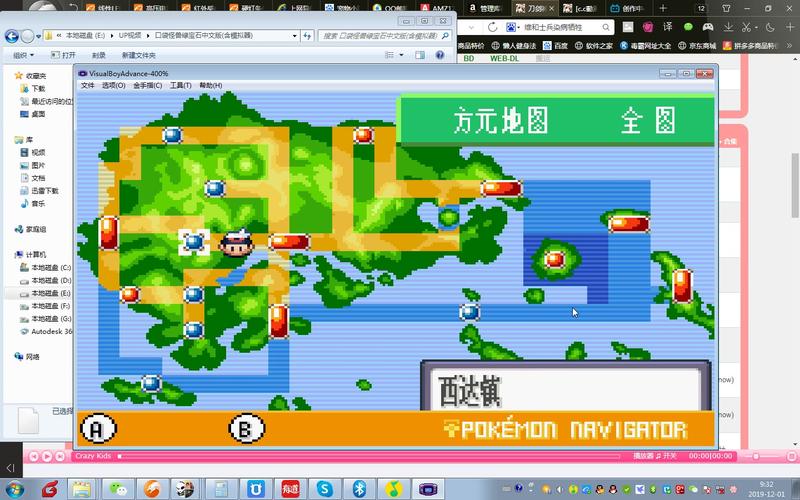The height and width of the screenshot is (500, 800).
Task: Click the blue town marker in the sea route
Action: coord(469,312)
